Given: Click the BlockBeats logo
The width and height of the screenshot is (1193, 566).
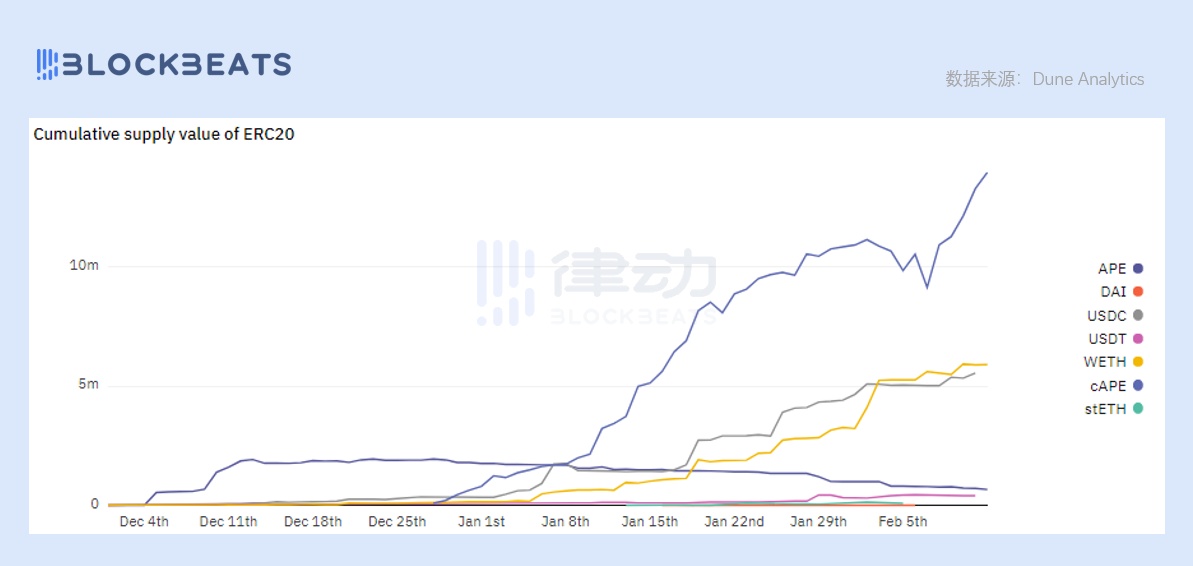Looking at the screenshot, I should (164, 64).
